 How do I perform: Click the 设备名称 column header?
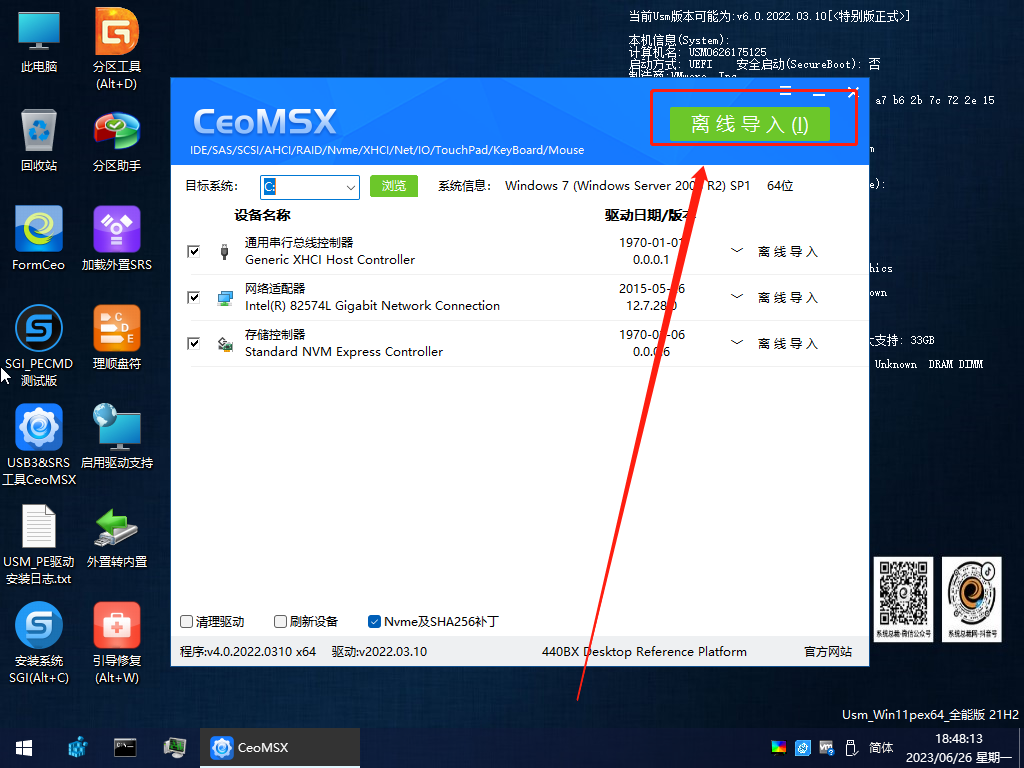[x=263, y=216]
